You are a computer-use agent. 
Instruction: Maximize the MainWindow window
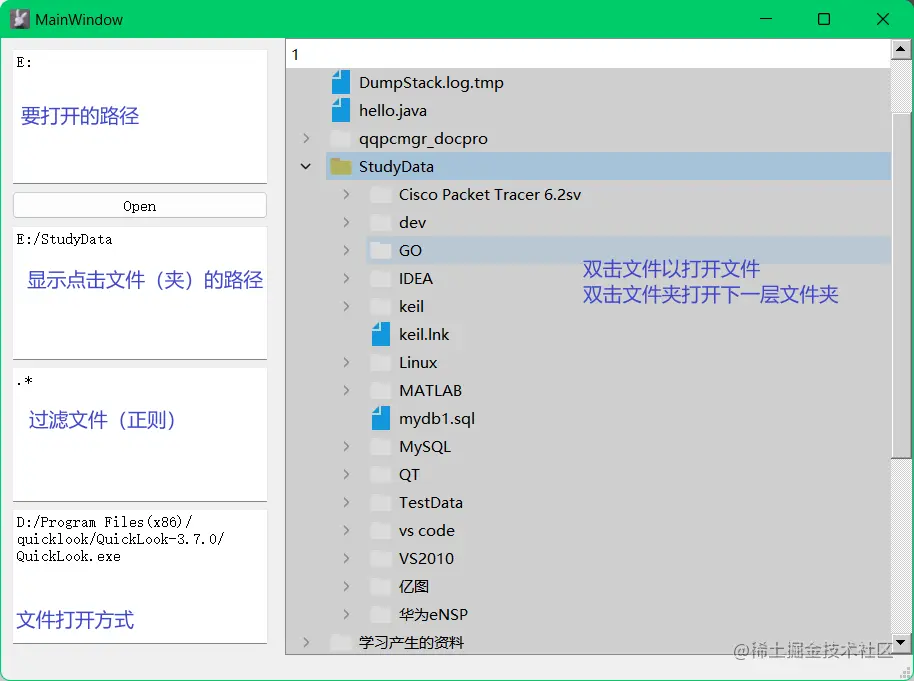click(x=824, y=19)
